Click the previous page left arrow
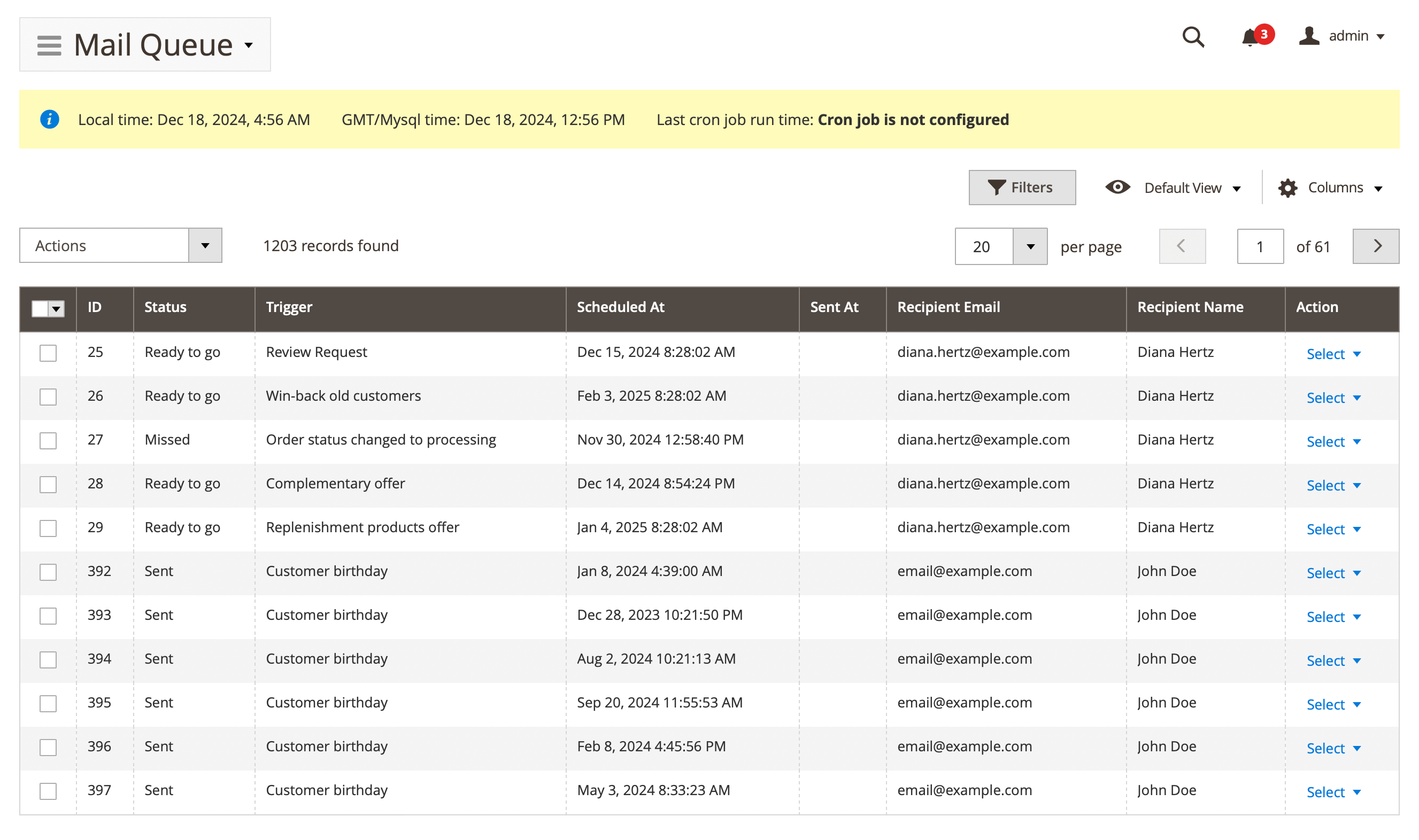 pos(1182,246)
